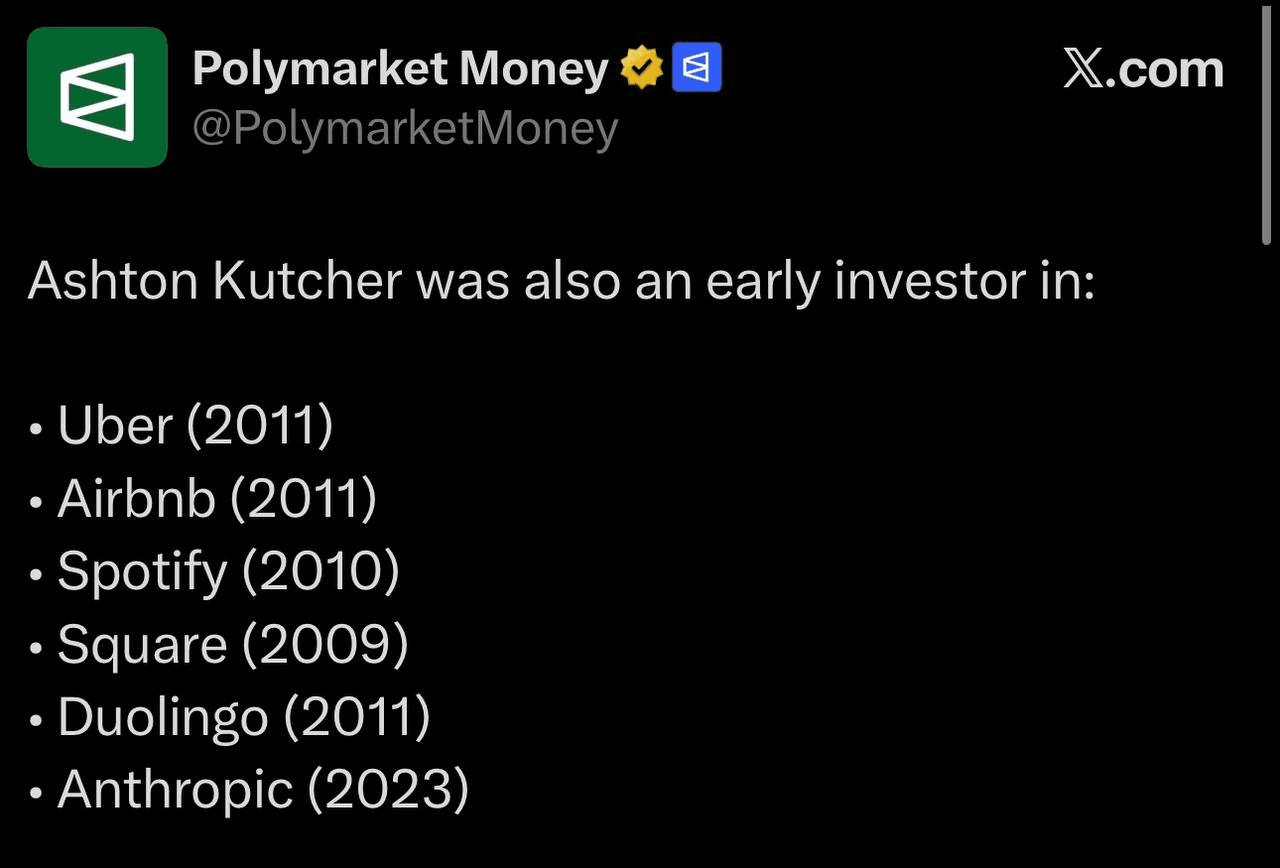Screen dimensions: 1280x868
Task: Open the Polymarket Money profile avatar
Action: pyautogui.click(x=97, y=97)
